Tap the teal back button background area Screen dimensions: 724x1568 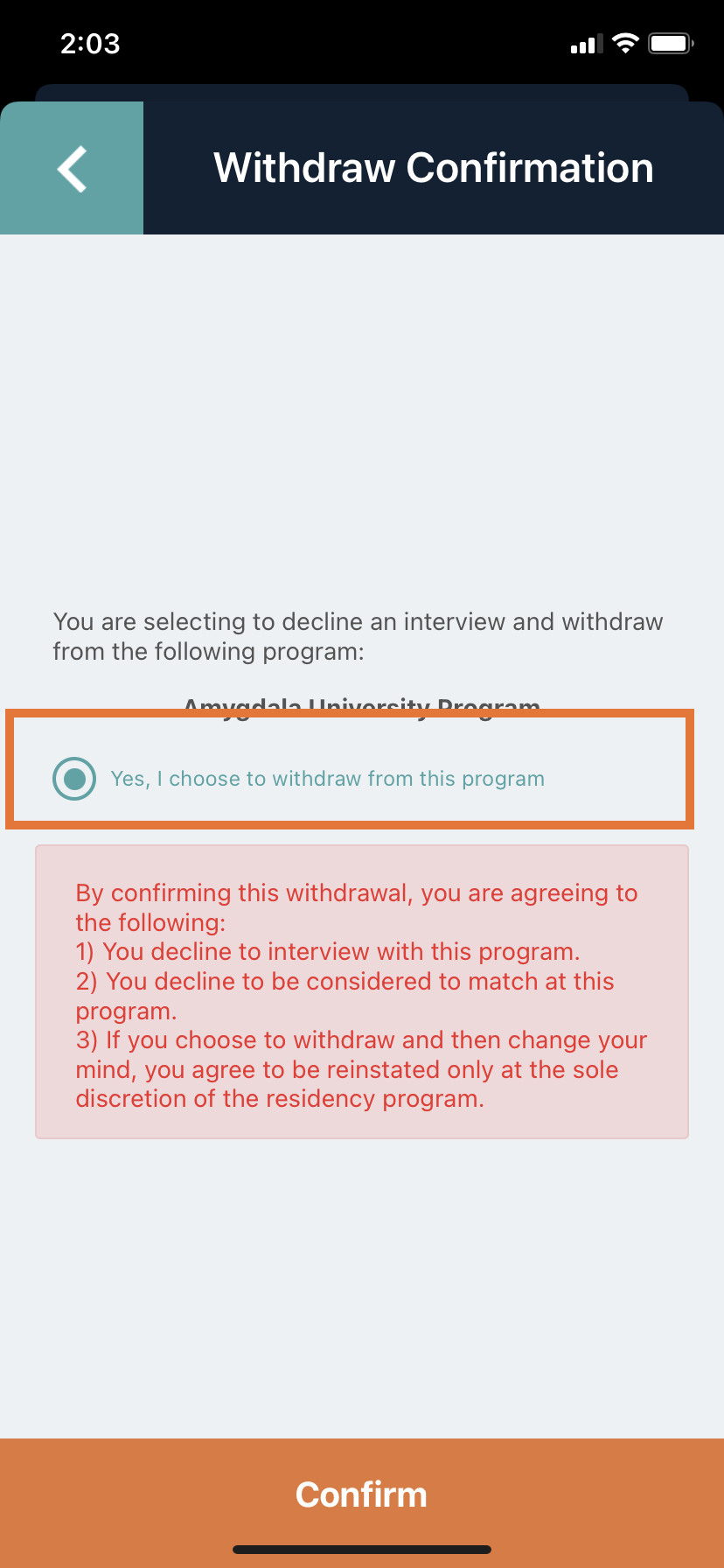[72, 168]
